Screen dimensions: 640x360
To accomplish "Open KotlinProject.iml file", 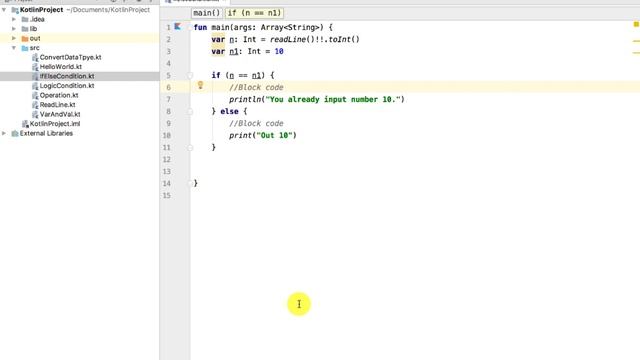I will [x=55, y=124].
